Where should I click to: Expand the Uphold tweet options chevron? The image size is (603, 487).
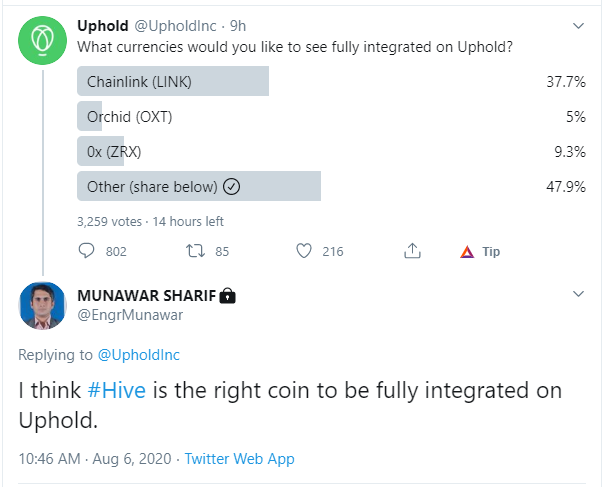578,26
